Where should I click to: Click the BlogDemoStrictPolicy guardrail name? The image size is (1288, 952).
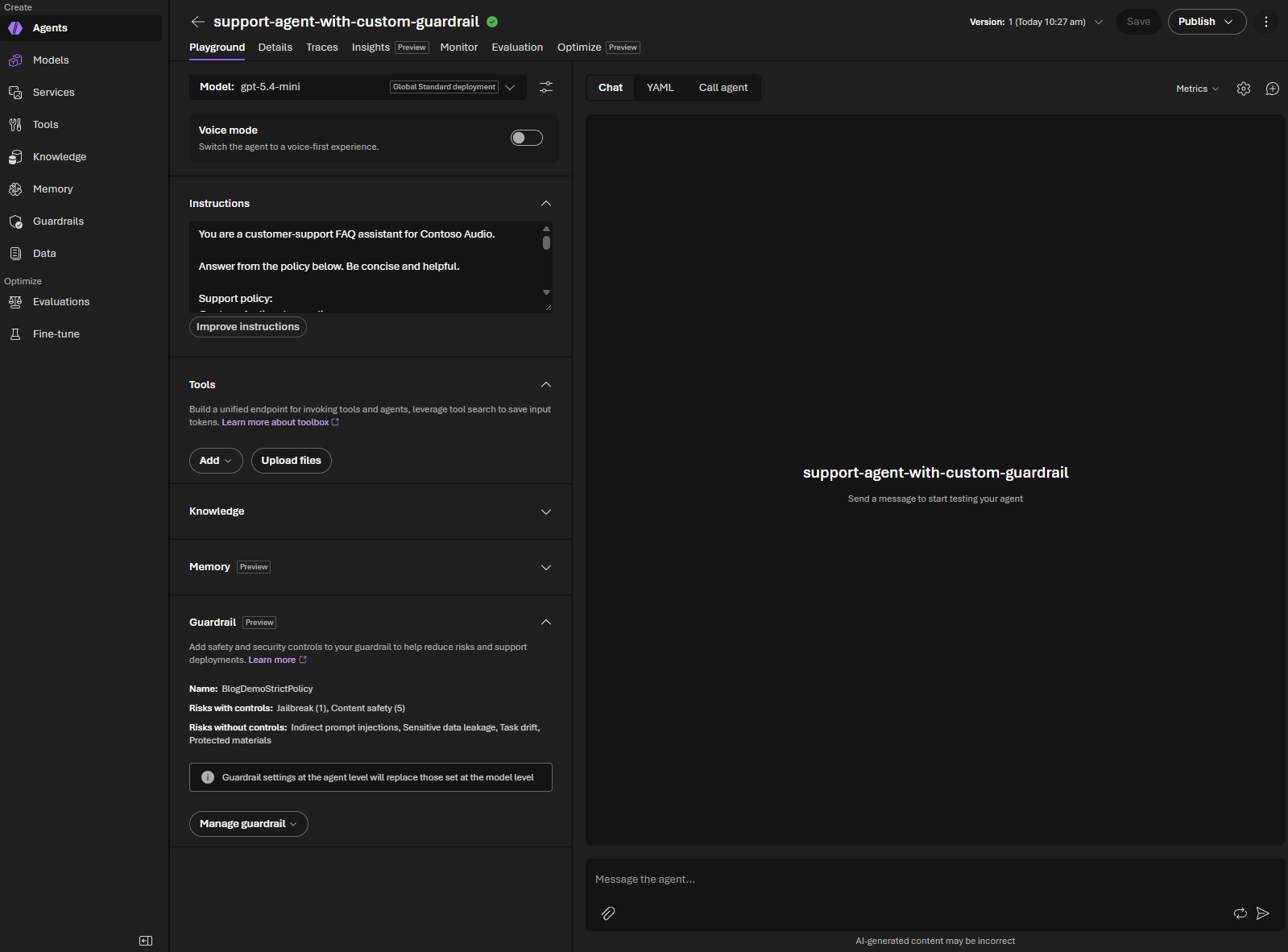point(267,689)
